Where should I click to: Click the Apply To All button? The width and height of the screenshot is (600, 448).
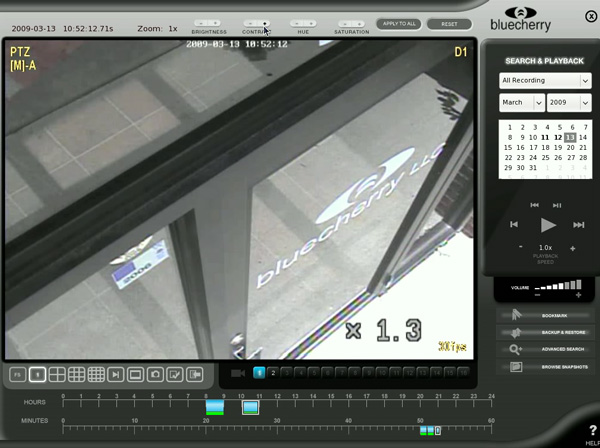click(x=399, y=24)
